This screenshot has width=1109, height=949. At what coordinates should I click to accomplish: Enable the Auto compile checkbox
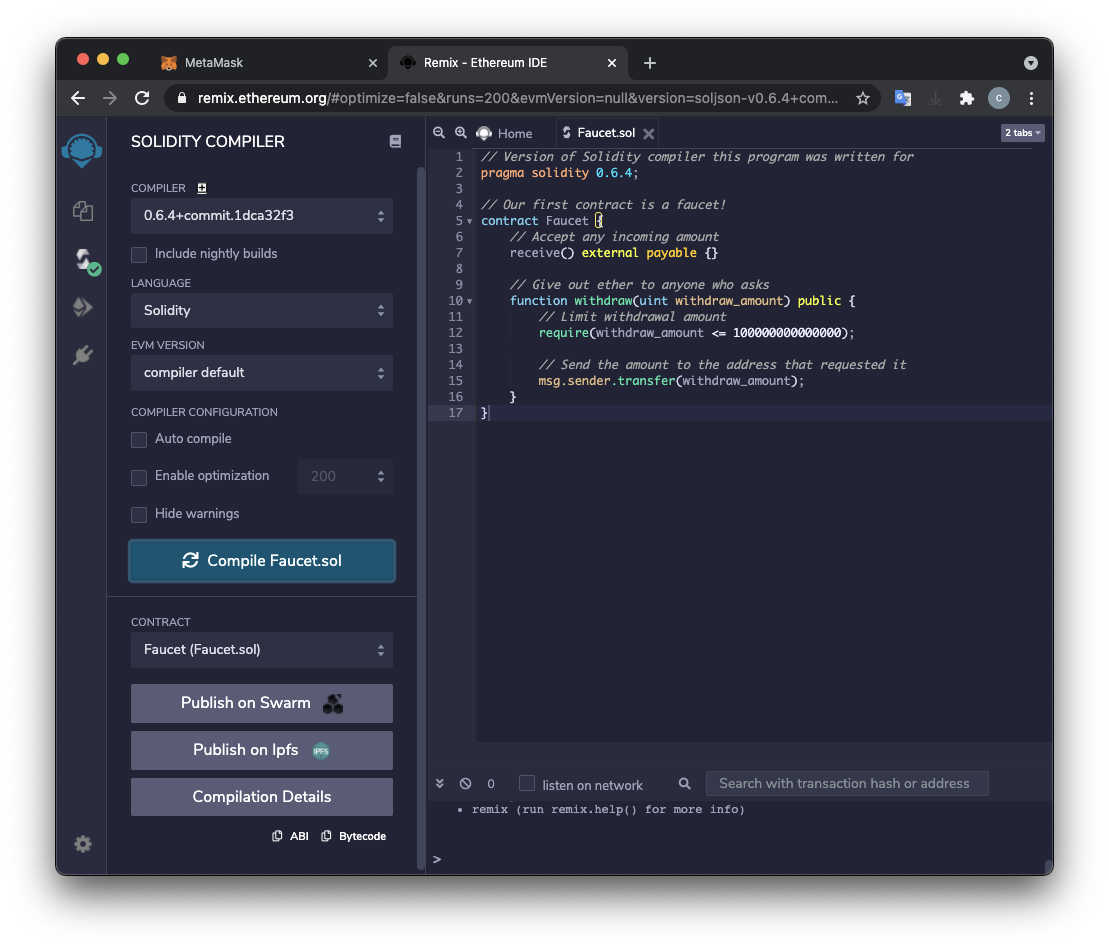point(139,440)
